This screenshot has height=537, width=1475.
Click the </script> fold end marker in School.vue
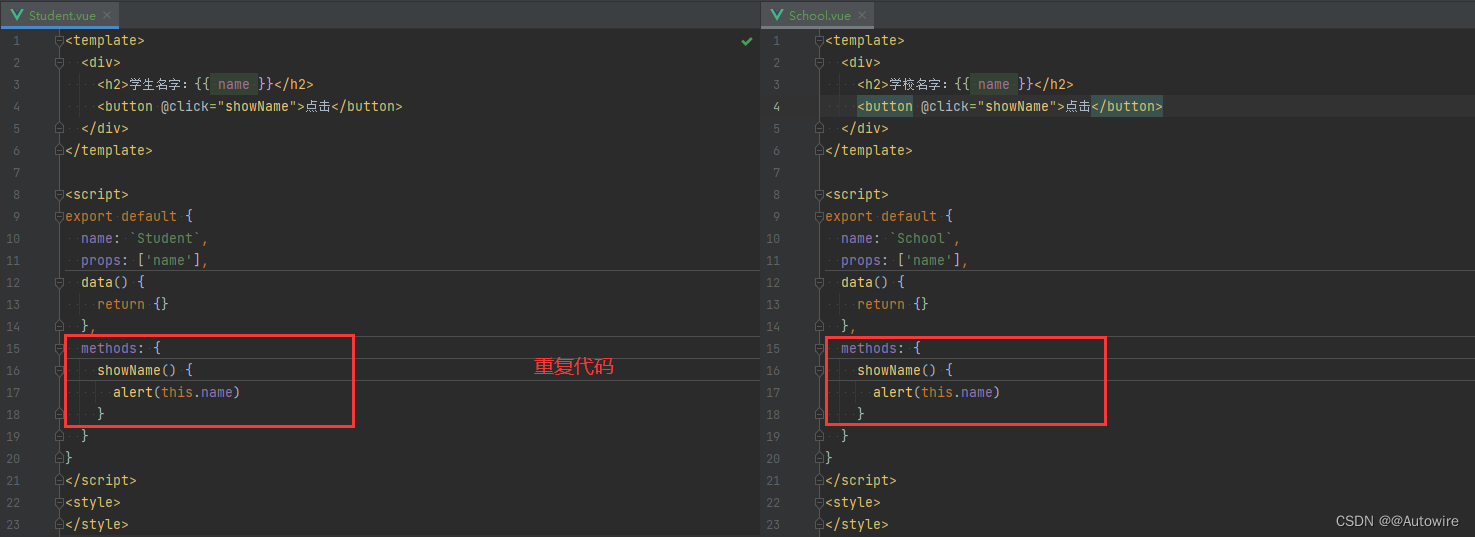[820, 481]
